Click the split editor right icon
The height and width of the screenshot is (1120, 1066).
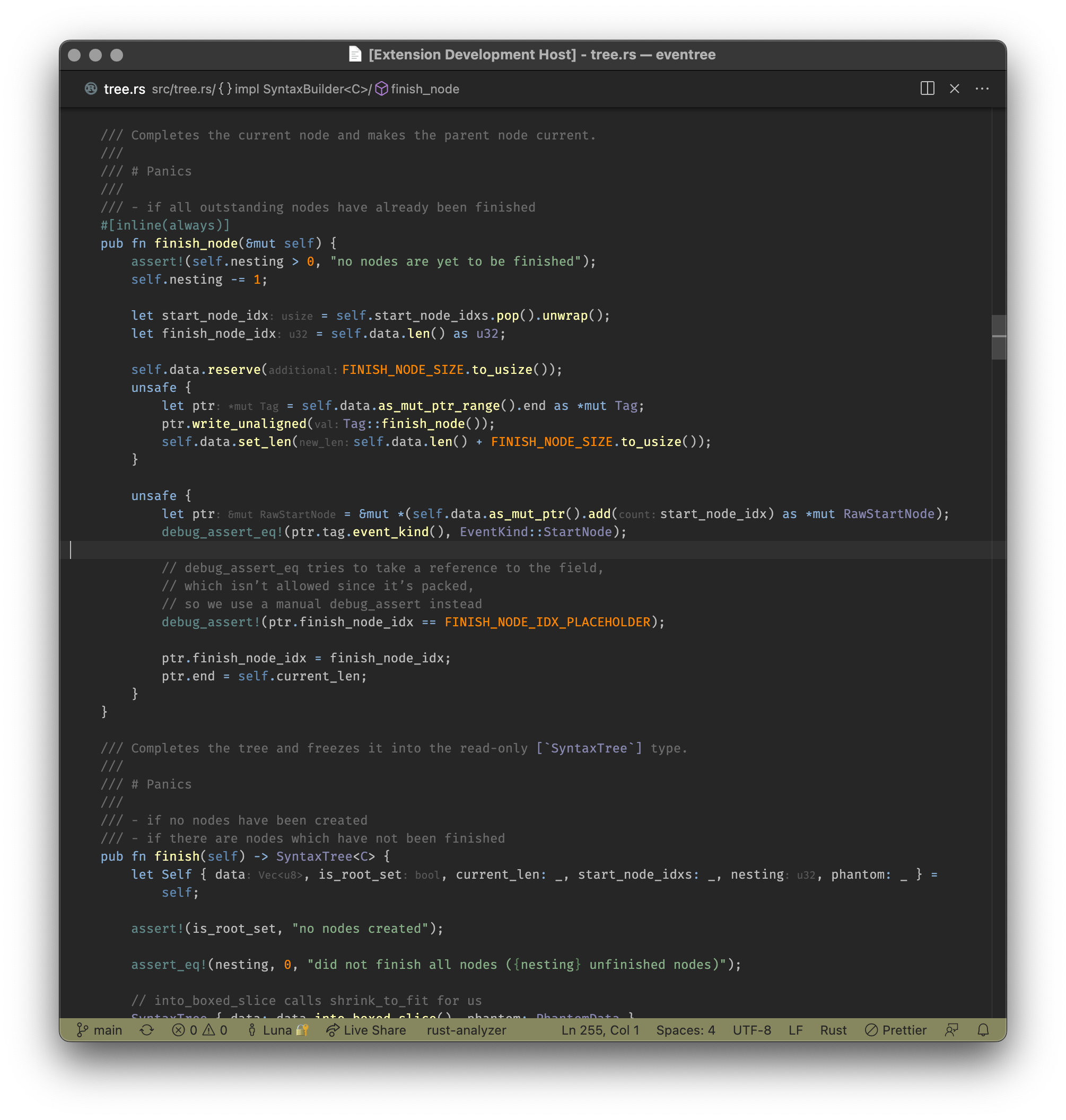[928, 89]
